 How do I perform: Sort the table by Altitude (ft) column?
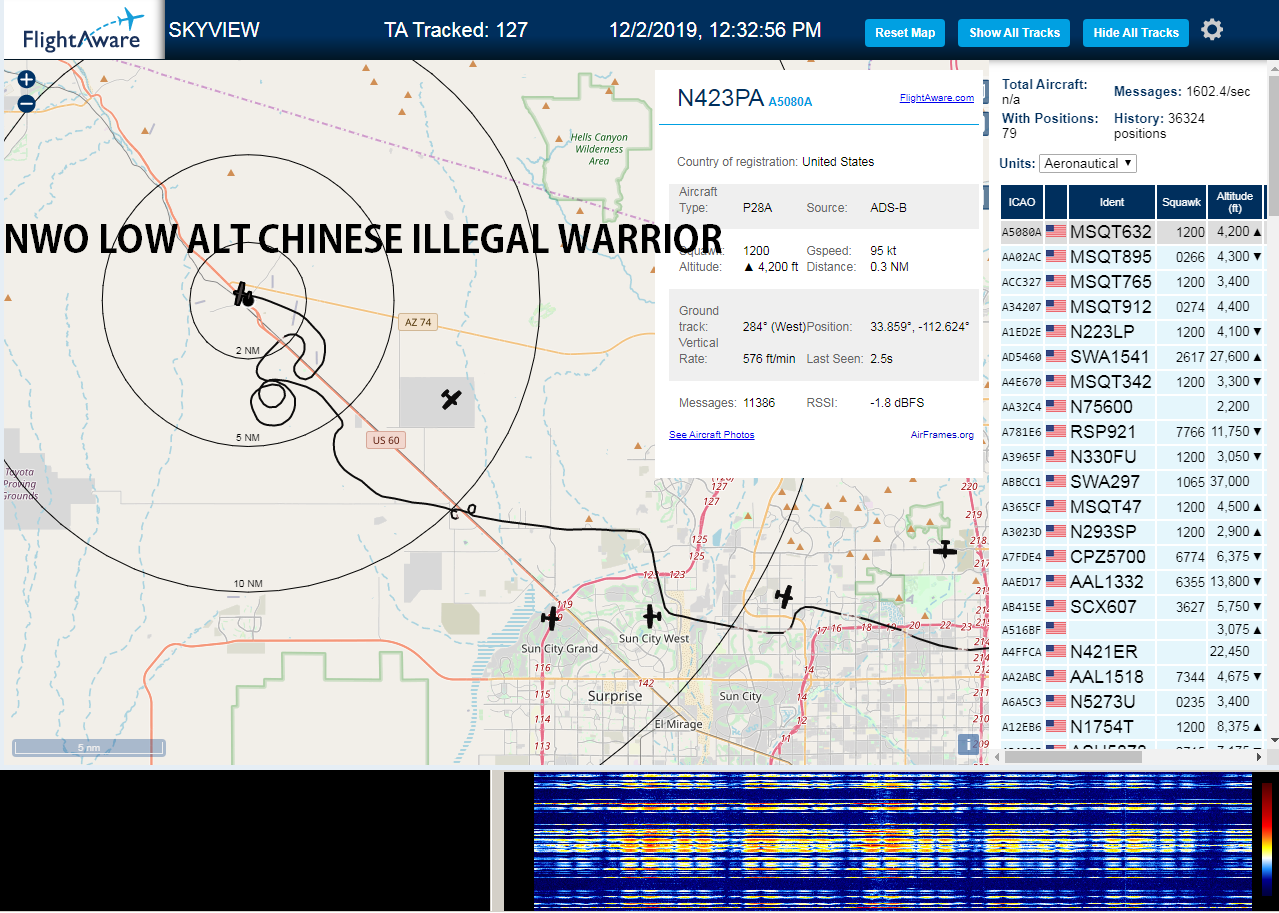tap(1235, 202)
